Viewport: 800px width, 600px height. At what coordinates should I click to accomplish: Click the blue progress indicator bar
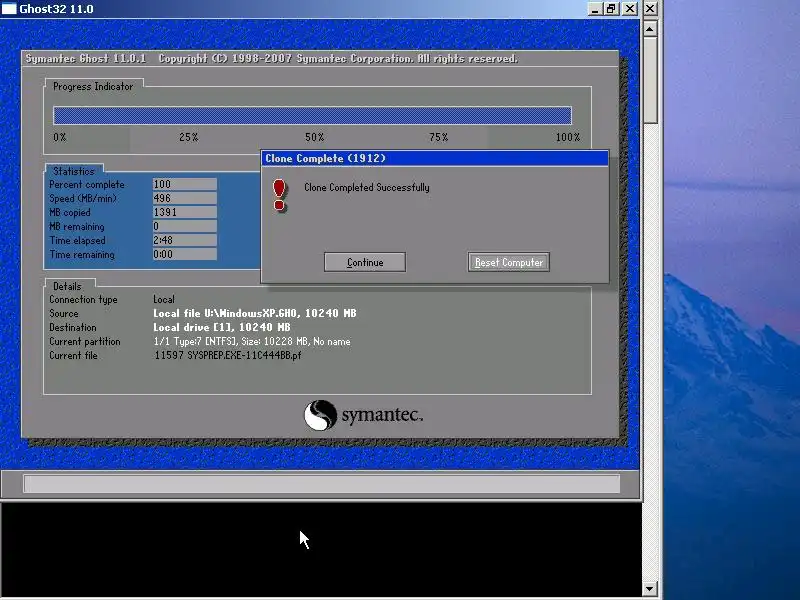click(312, 116)
